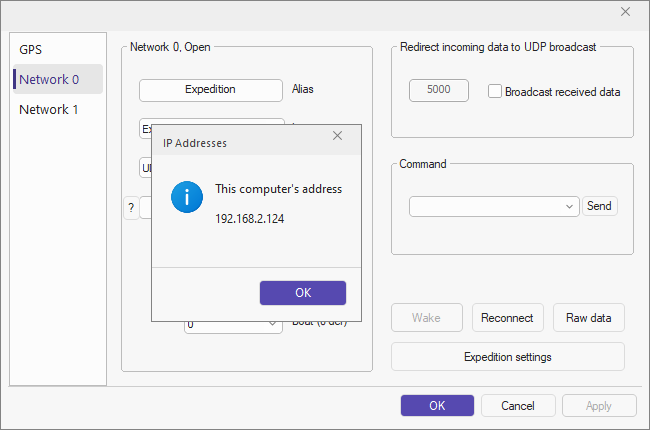Open the Raw data view

pyautogui.click(x=589, y=318)
